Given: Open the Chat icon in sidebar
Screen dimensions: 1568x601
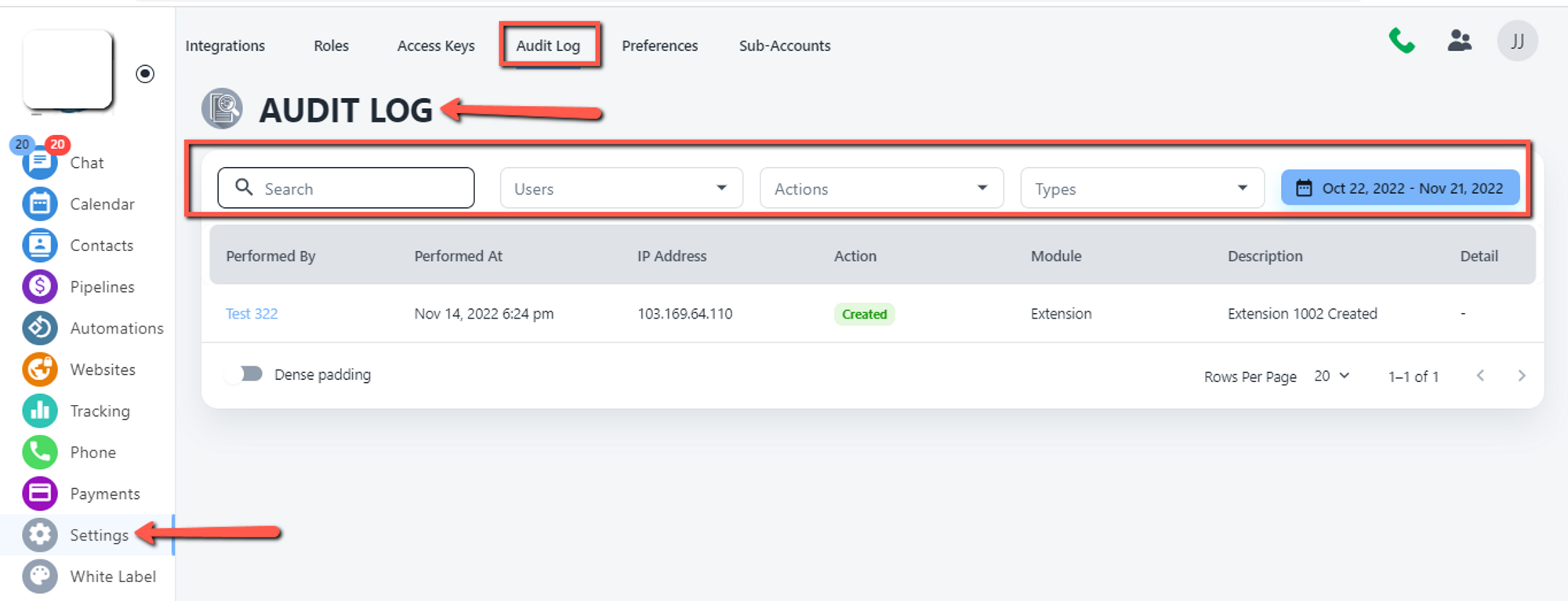Looking at the screenshot, I should coord(39,163).
